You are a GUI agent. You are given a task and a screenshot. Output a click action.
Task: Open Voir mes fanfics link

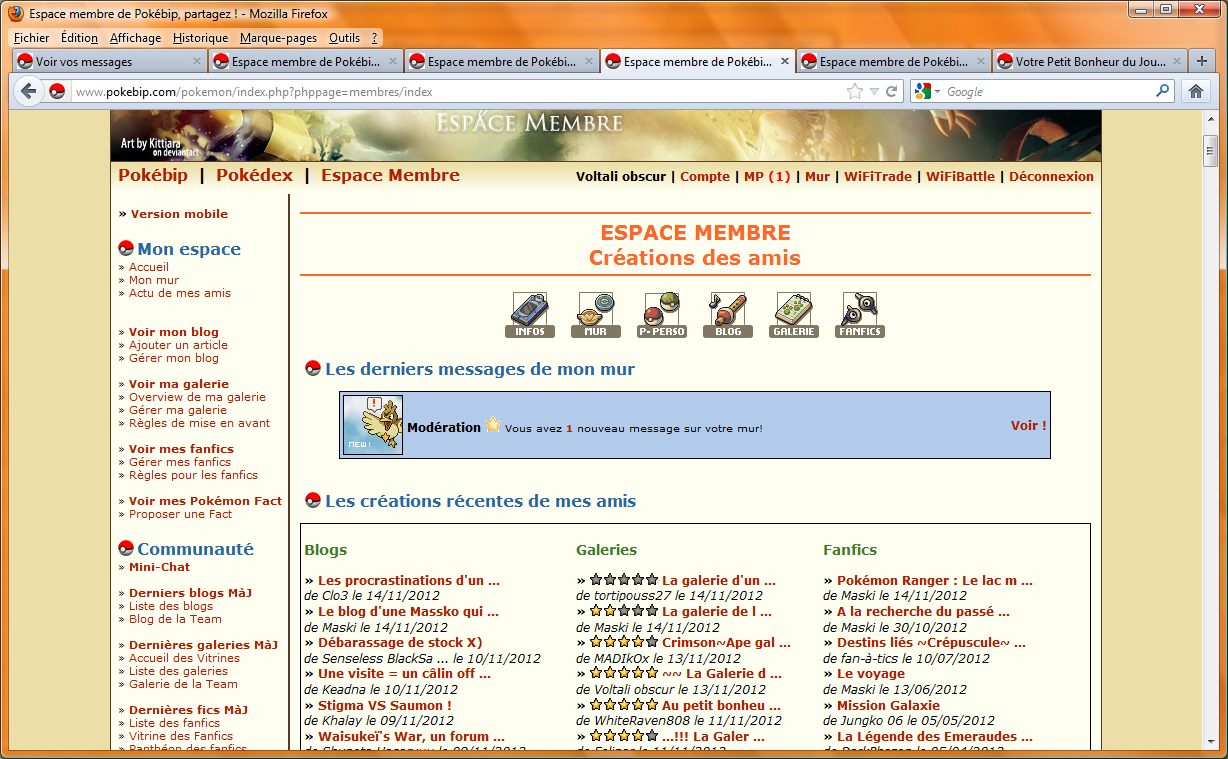(181, 449)
